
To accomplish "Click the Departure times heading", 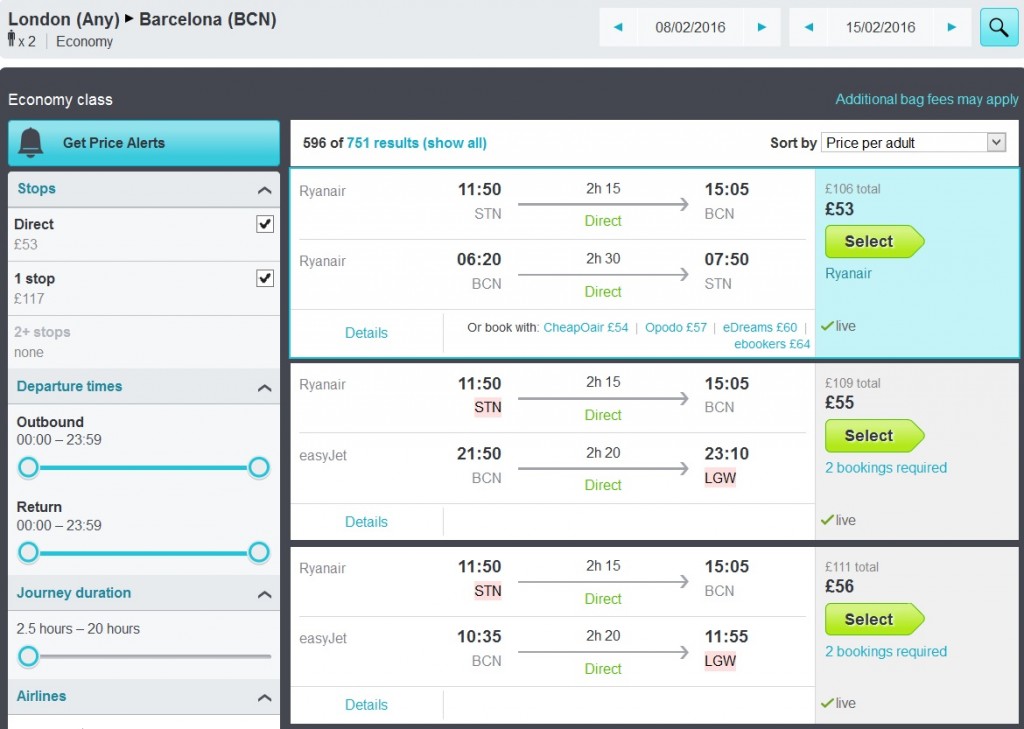I will click(69, 386).
